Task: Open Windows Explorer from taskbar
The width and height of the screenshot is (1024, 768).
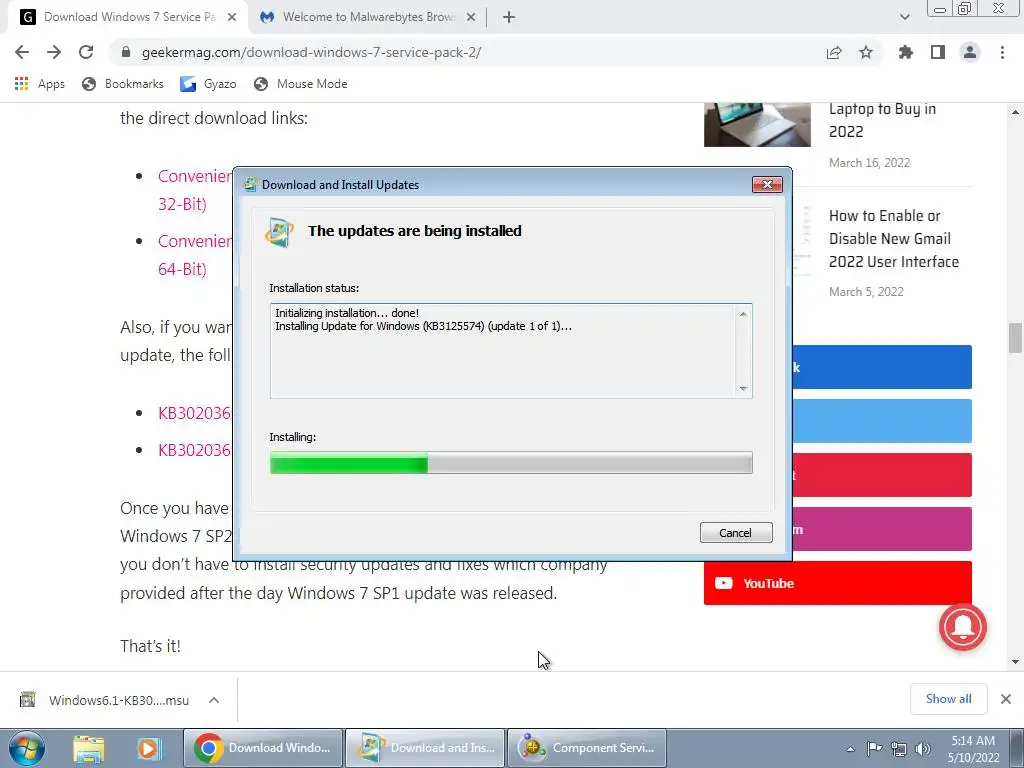Action: pyautogui.click(x=89, y=748)
